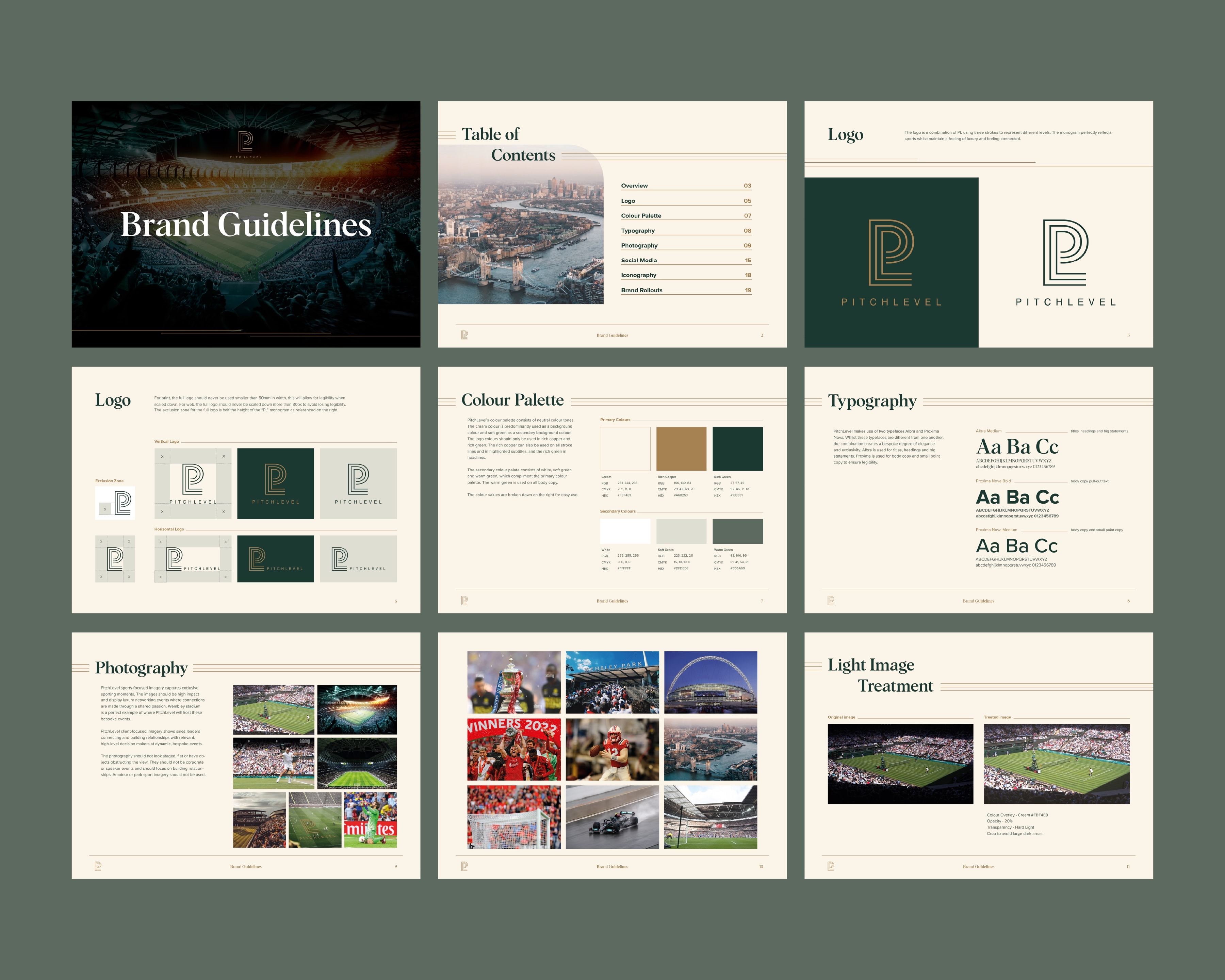The image size is (1225, 980).
Task: Click the footer PL icon on Light Image Treatment page
Action: pos(831,866)
